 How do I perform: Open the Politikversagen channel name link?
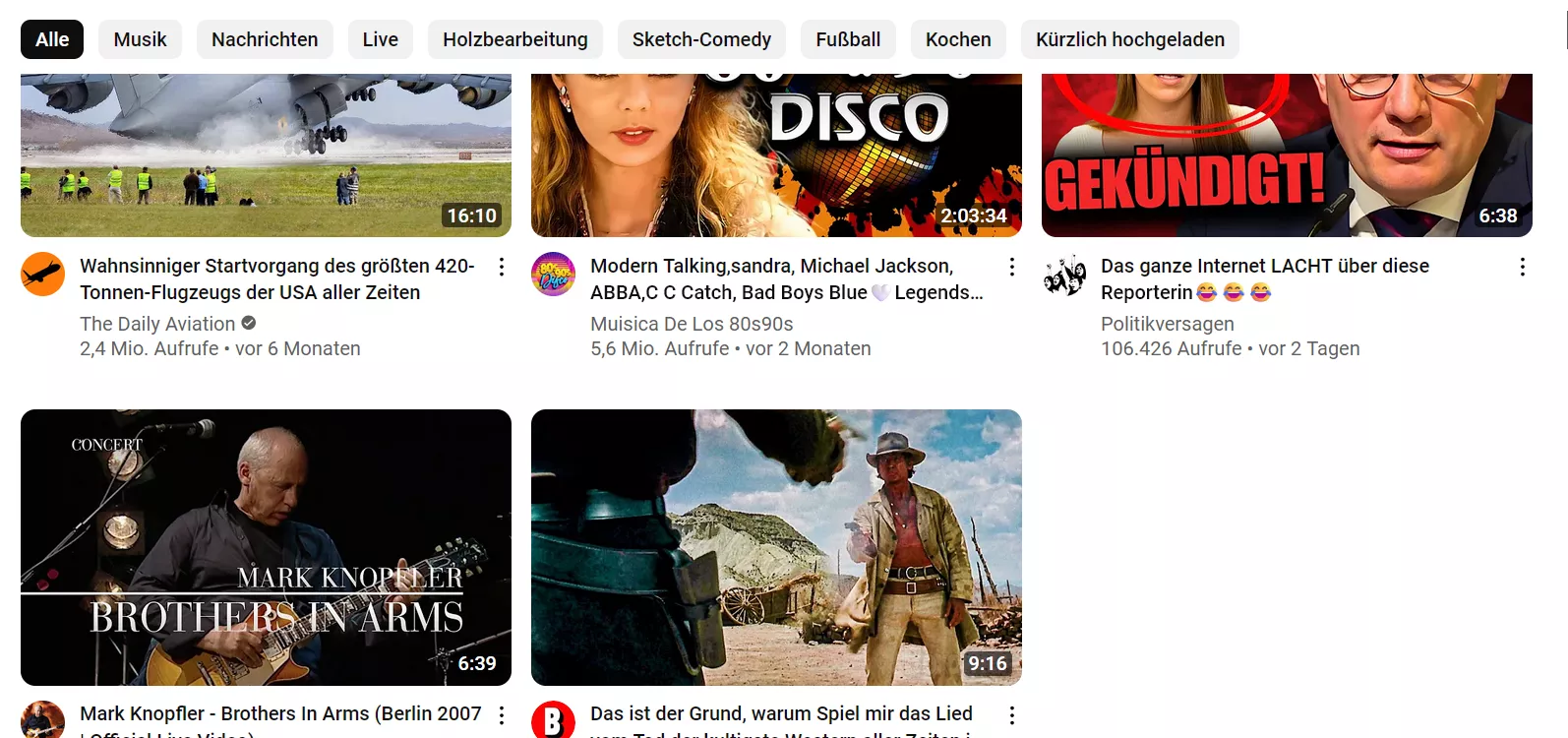point(1167,324)
